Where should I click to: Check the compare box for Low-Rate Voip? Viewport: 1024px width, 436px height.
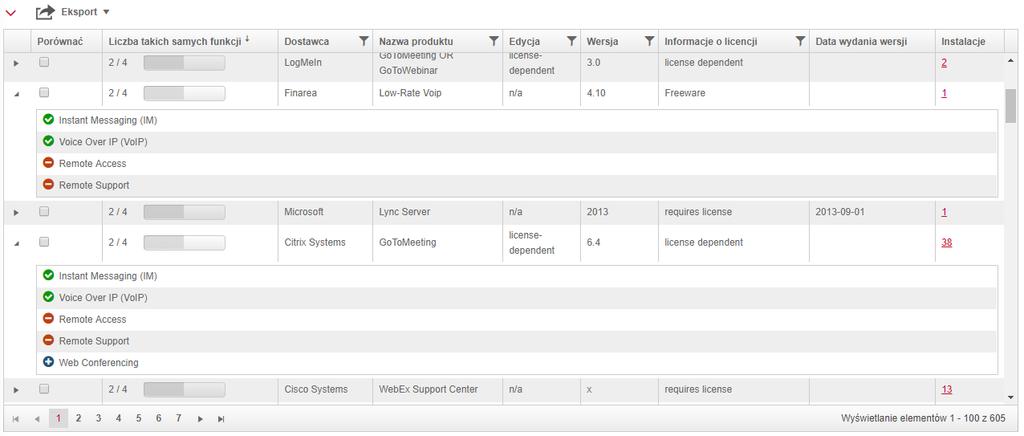pos(43,92)
